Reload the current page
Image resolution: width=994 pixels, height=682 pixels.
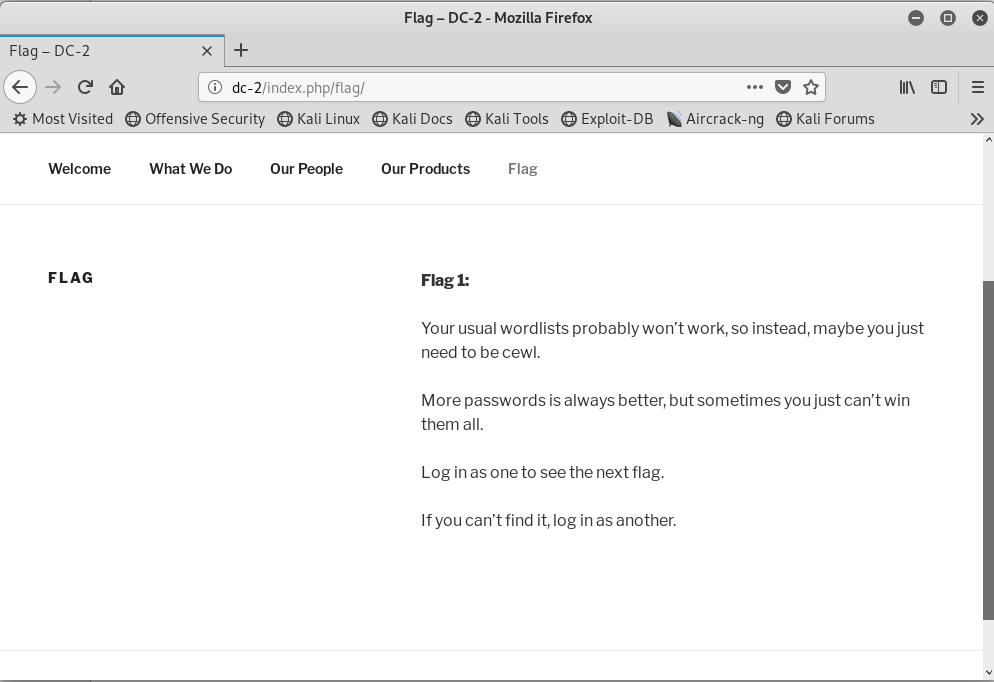[86, 87]
